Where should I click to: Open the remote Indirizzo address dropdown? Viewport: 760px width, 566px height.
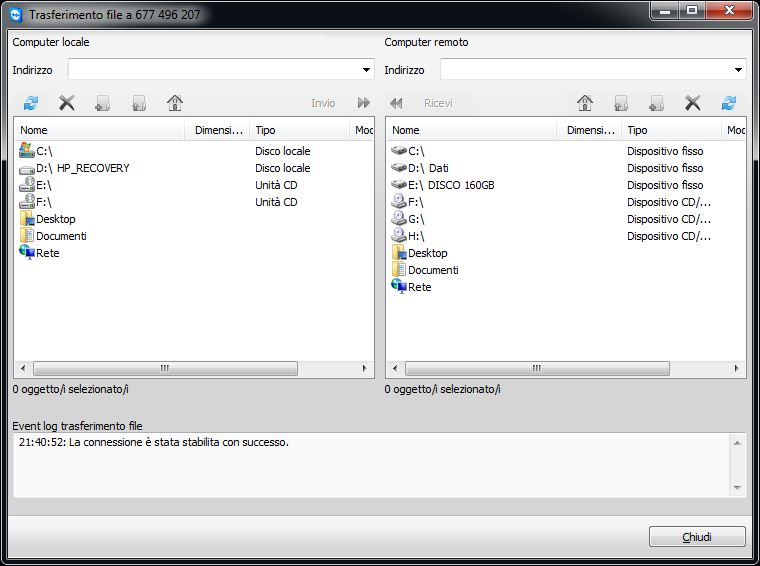[738, 70]
